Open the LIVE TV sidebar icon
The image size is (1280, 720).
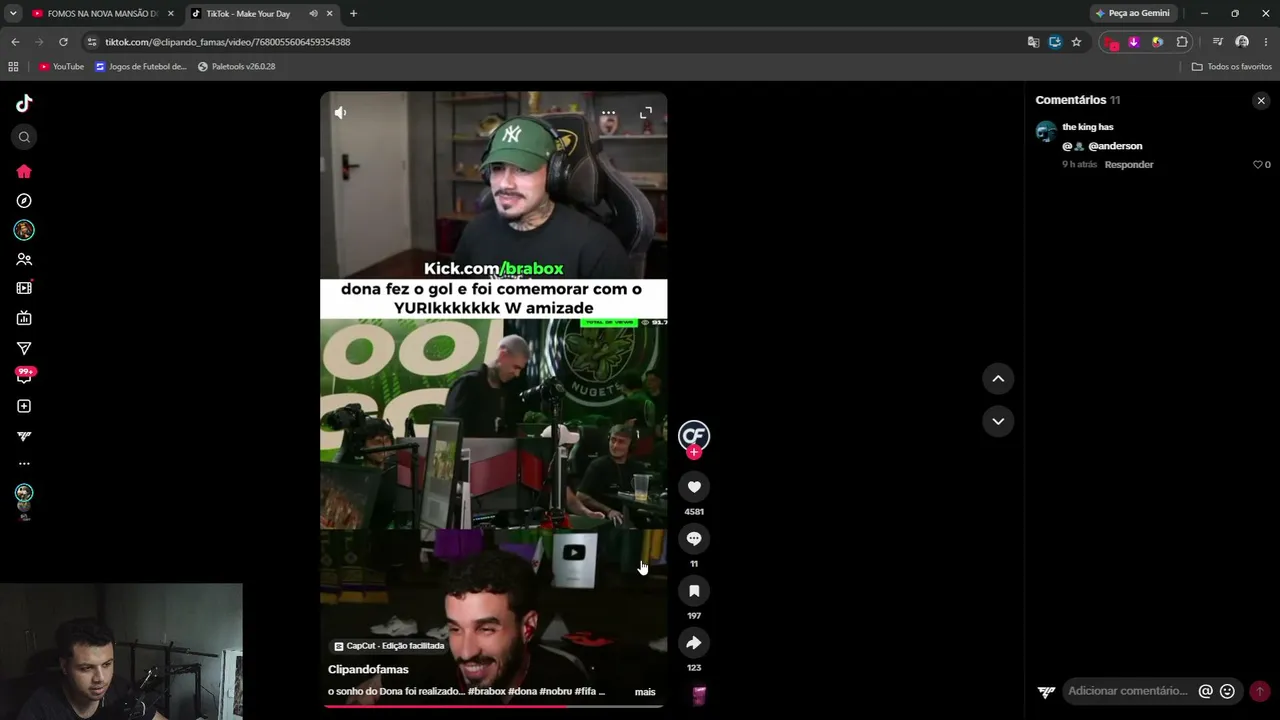click(24, 318)
